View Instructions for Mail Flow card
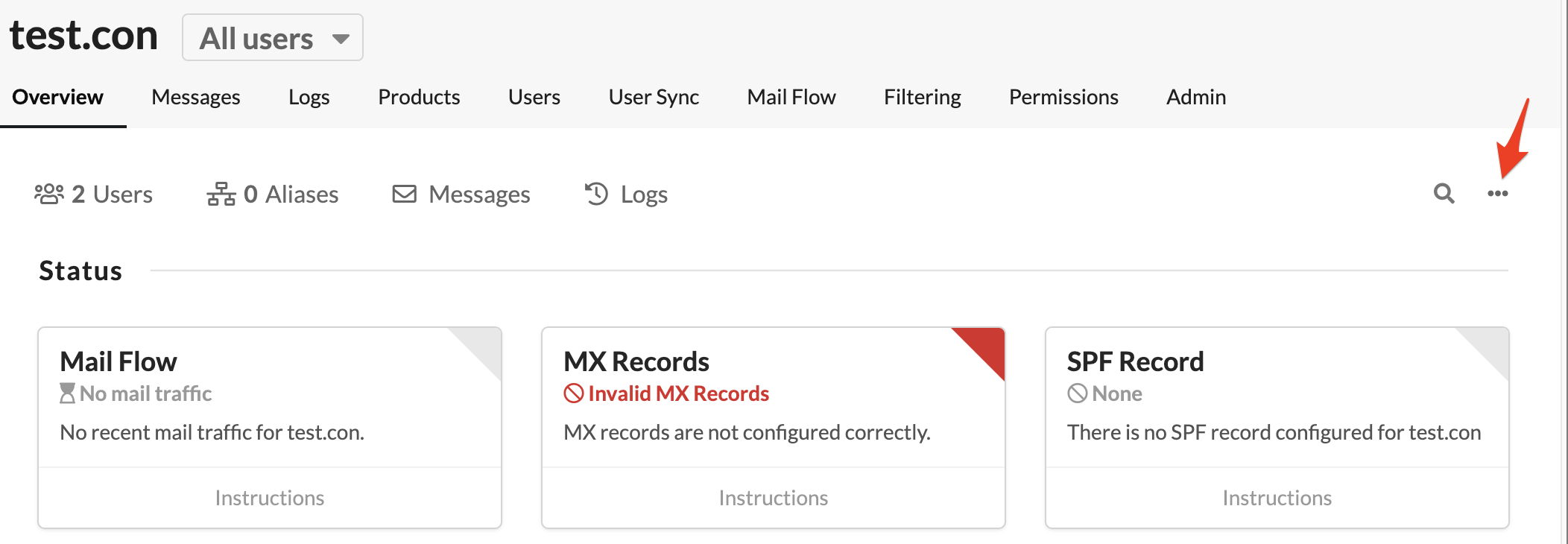 (270, 498)
